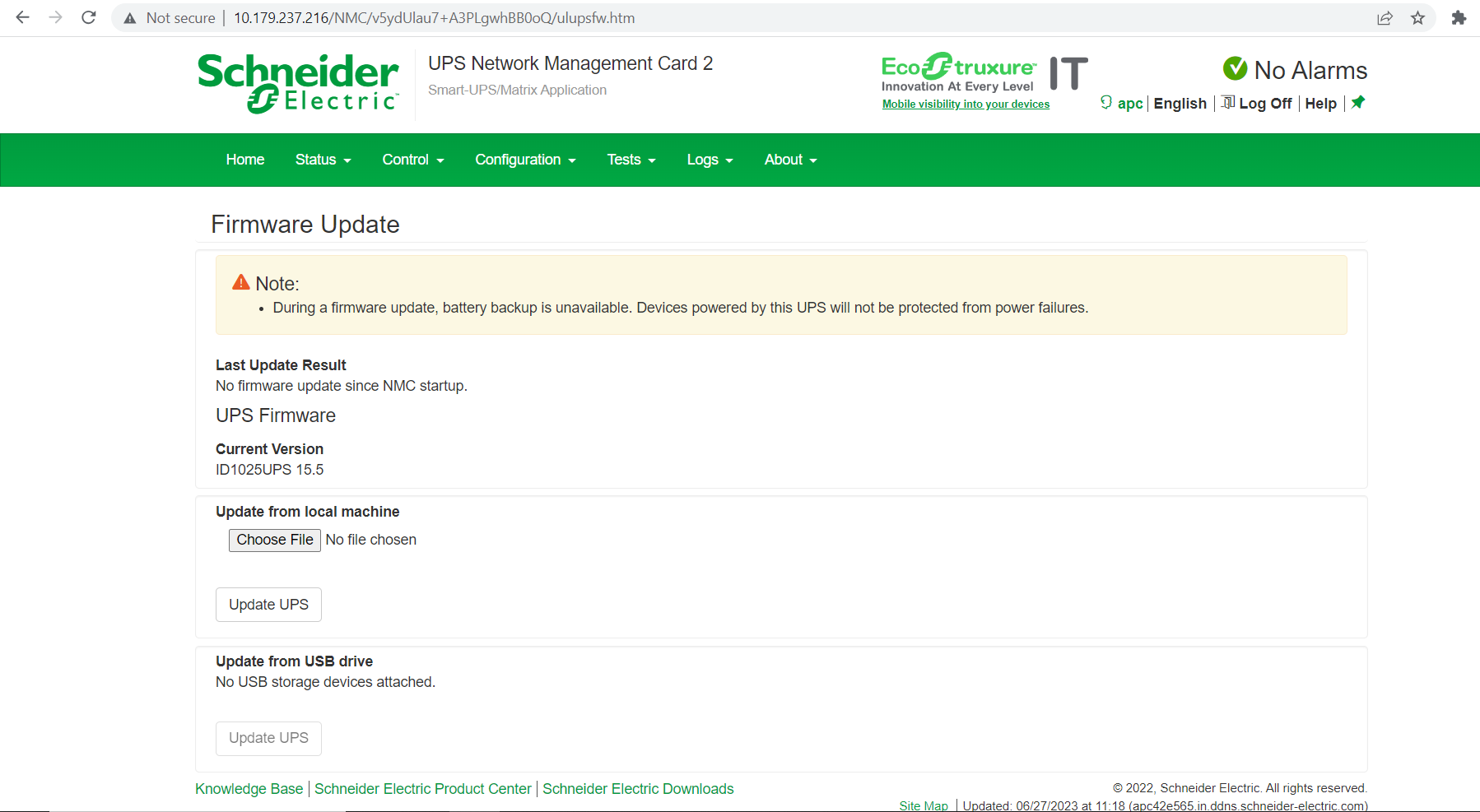Viewport: 1480px width, 812px height.
Task: Click Update UPS under local machine
Action: (x=268, y=605)
